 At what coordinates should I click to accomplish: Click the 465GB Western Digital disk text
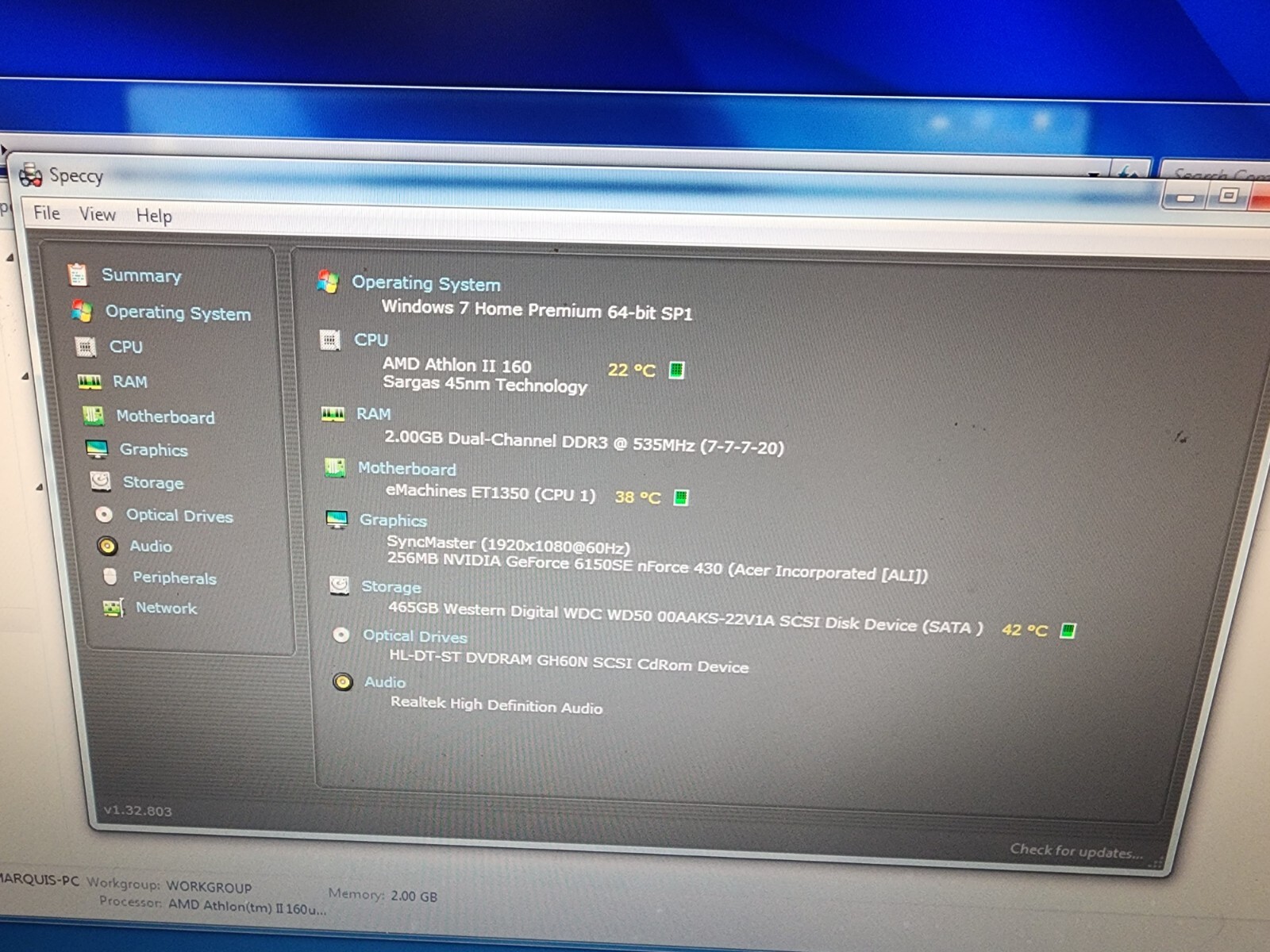686,618
